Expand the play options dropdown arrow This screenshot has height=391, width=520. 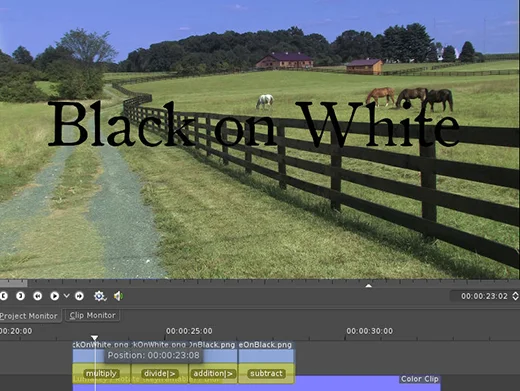coord(66,295)
